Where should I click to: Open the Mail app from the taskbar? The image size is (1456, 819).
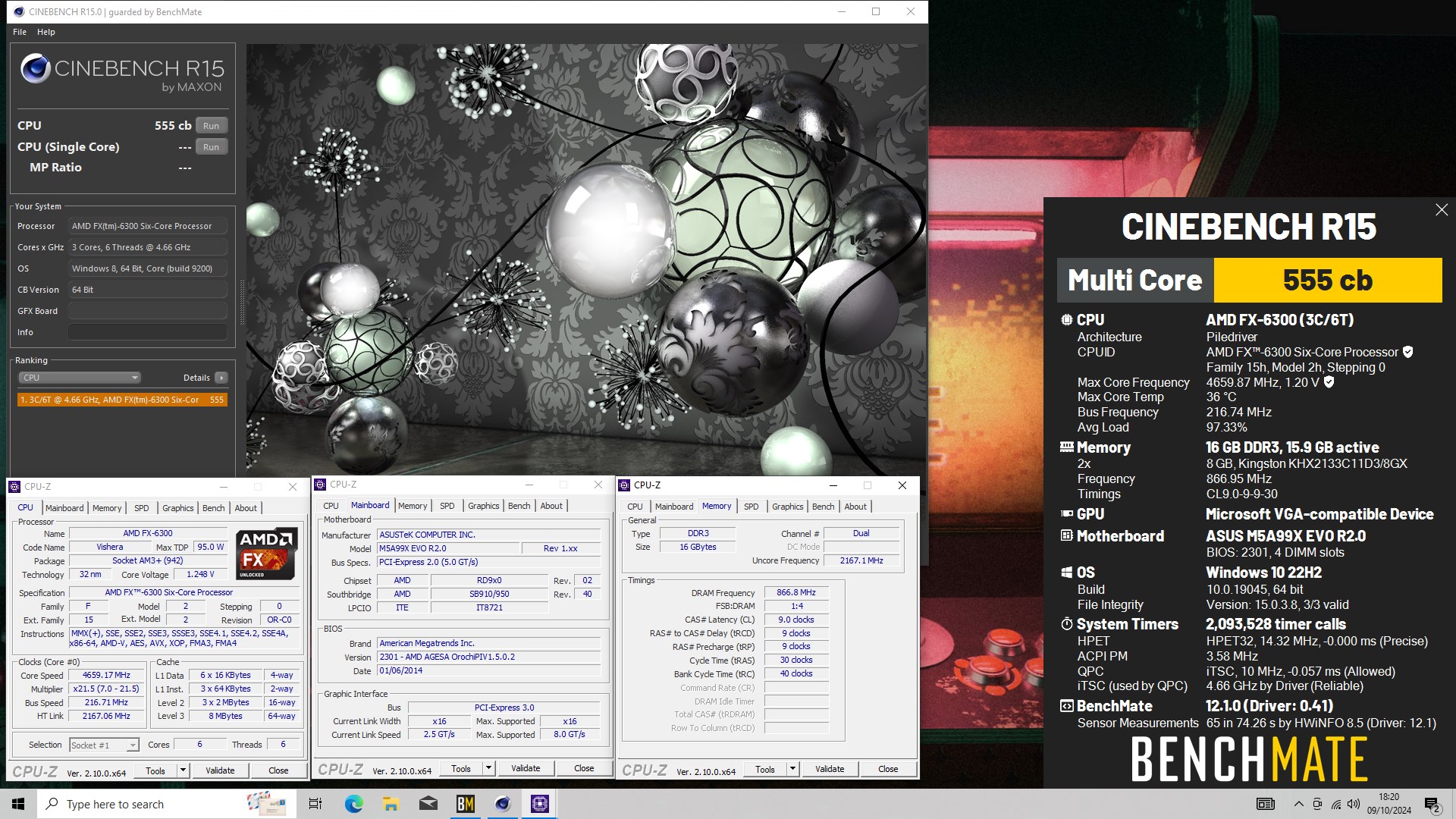(x=428, y=804)
